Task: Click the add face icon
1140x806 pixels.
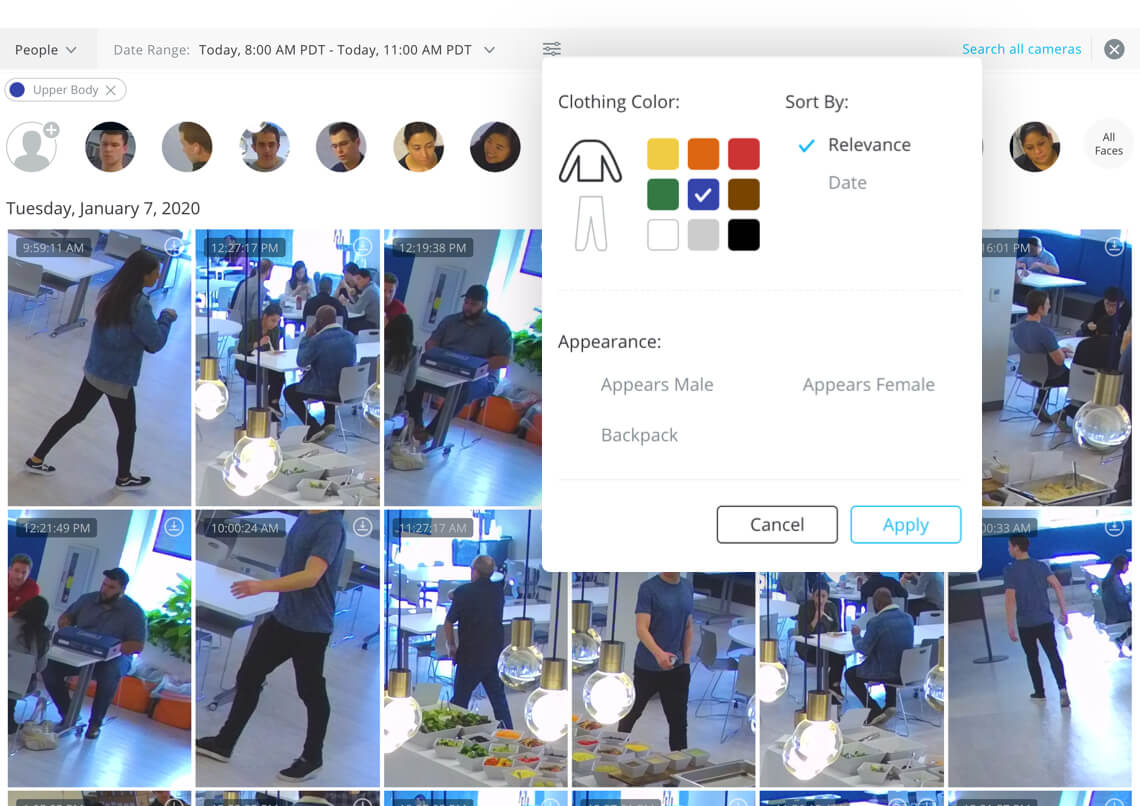Action: (x=32, y=147)
